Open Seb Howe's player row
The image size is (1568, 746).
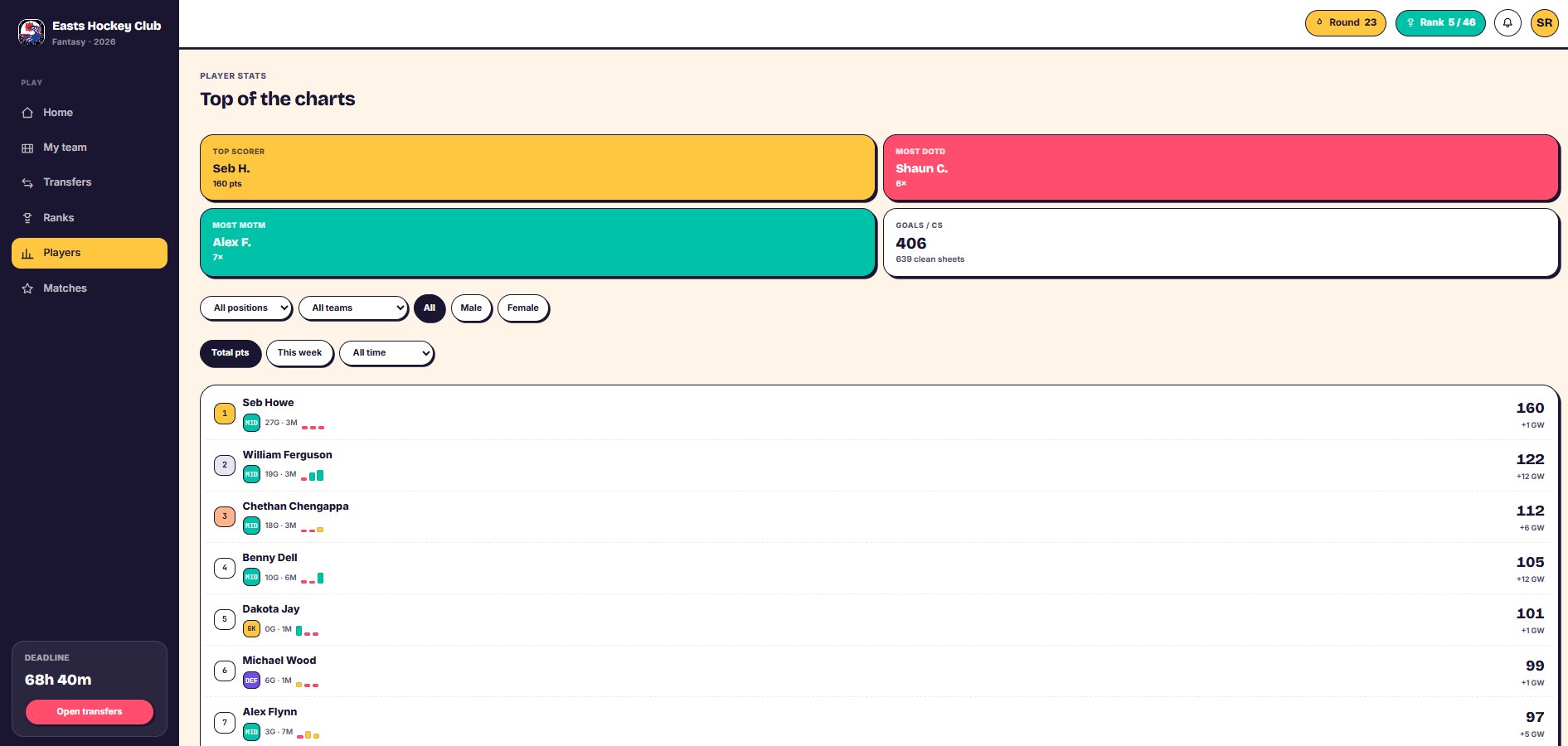coord(880,414)
